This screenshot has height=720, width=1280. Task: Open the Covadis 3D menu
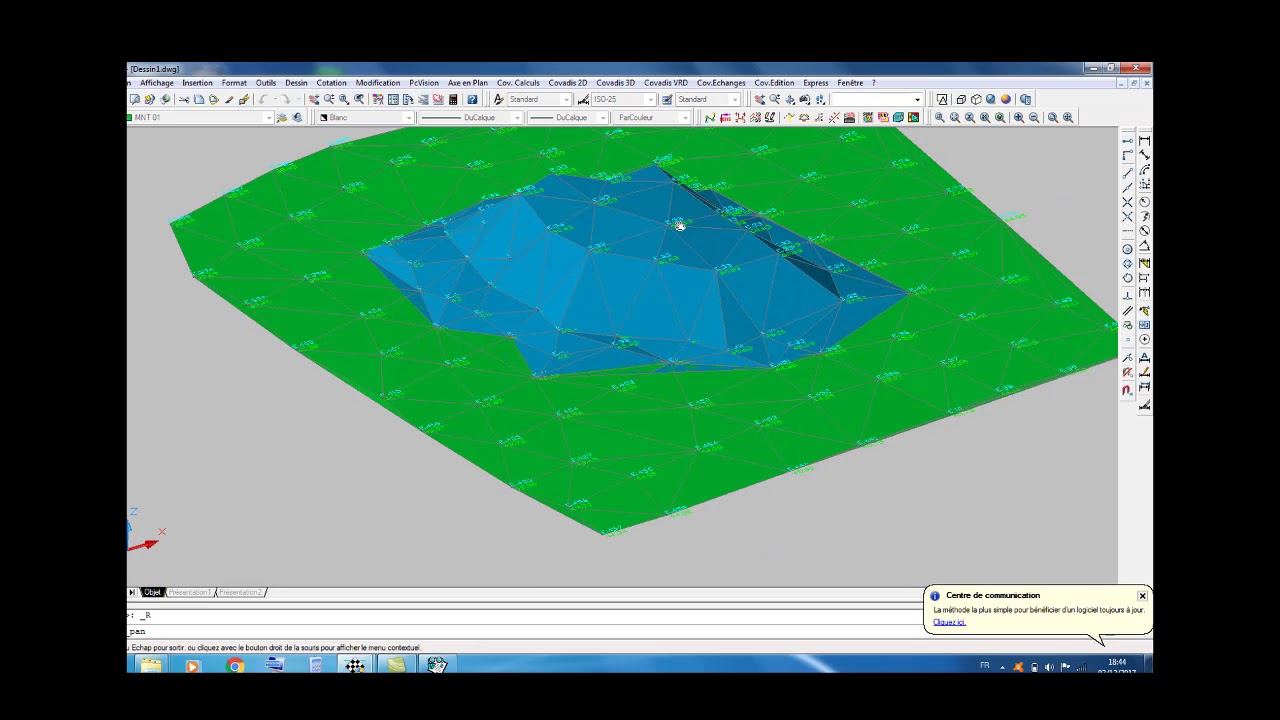tap(615, 83)
